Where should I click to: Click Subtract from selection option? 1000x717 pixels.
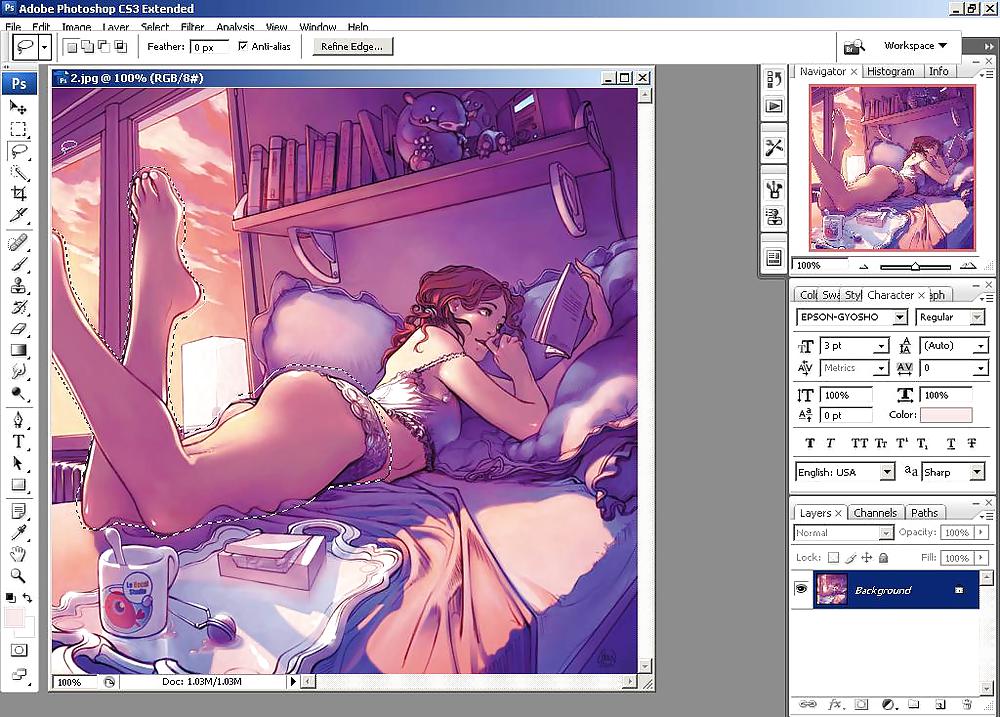click(103, 47)
